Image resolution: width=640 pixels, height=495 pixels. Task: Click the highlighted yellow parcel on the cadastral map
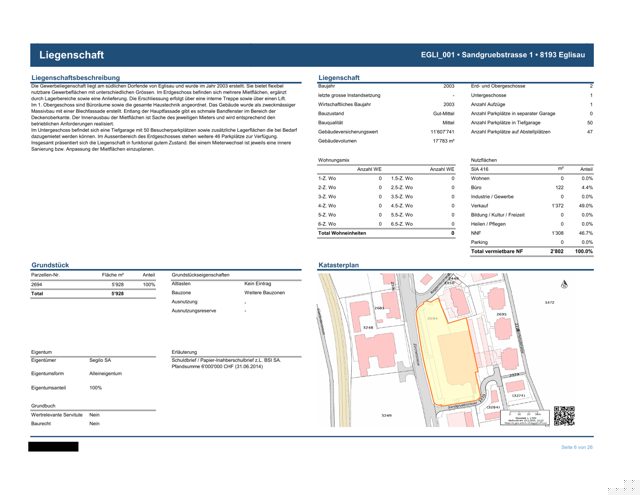447,353
